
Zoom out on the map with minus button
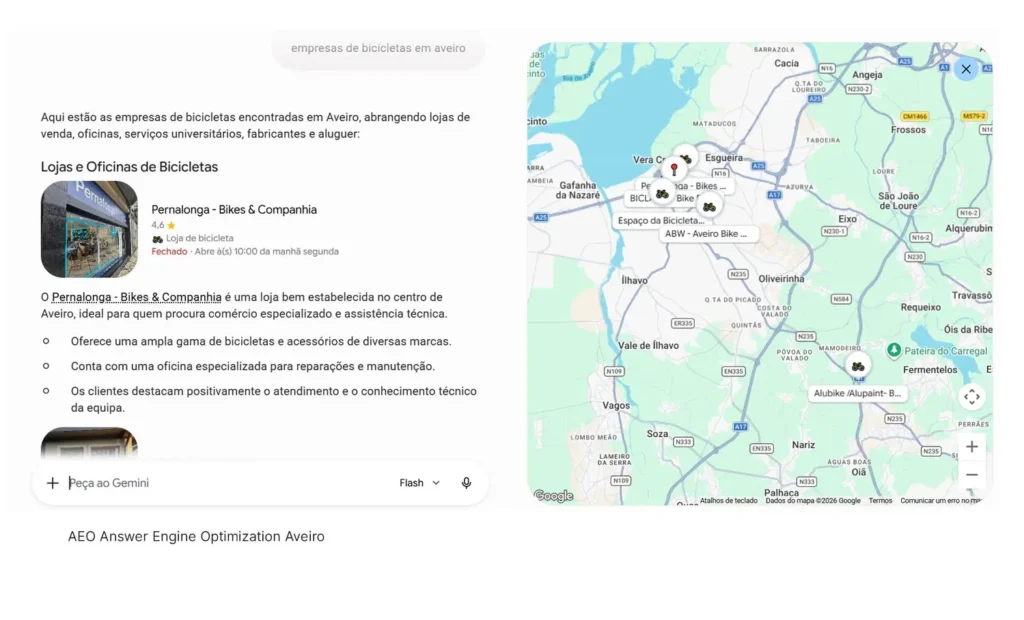click(972, 475)
